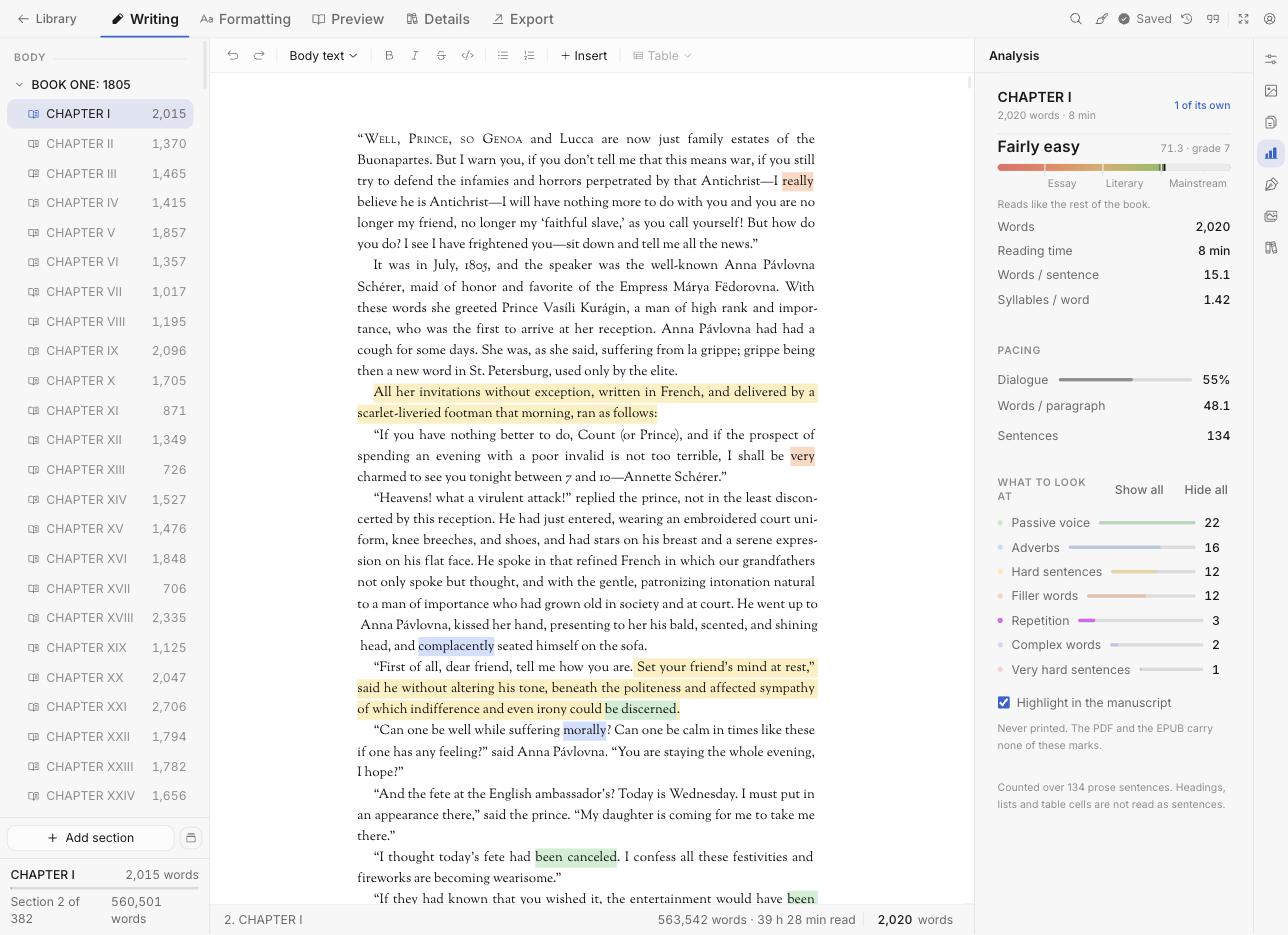The height and width of the screenshot is (935, 1288).
Task: Click the highlighted word complacently
Action: point(456,646)
